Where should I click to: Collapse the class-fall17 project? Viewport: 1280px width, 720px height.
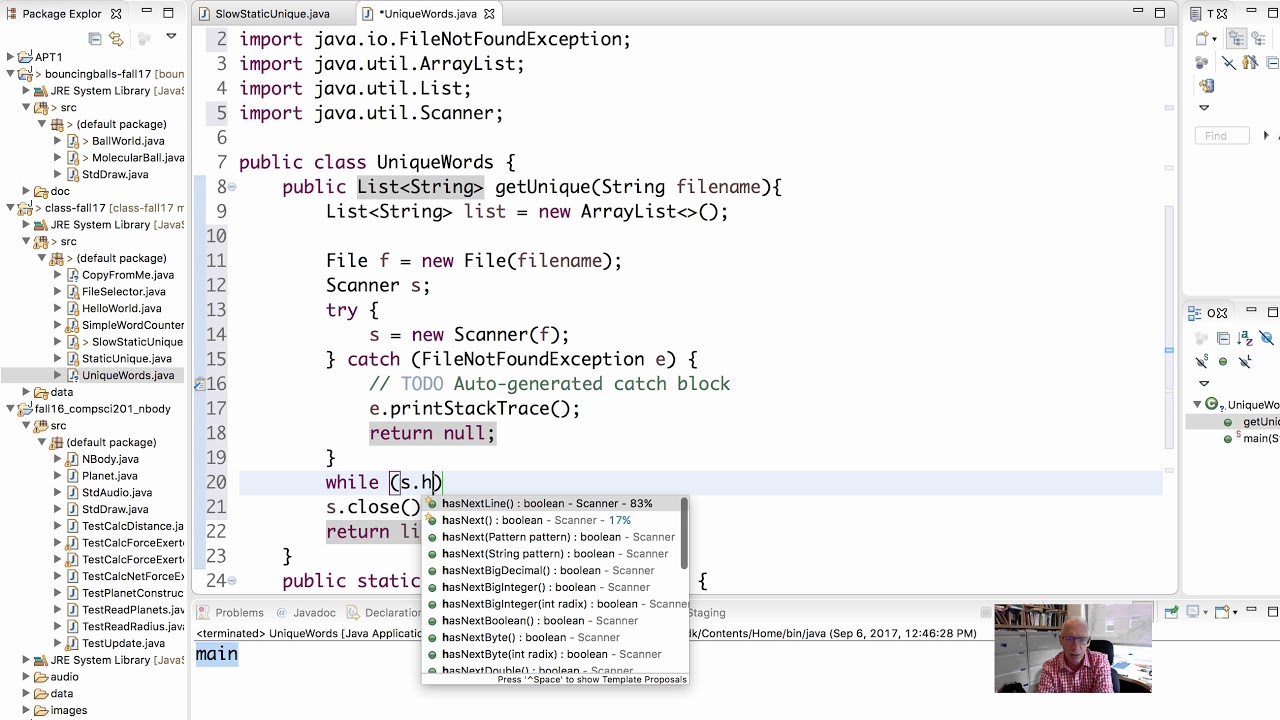11,208
